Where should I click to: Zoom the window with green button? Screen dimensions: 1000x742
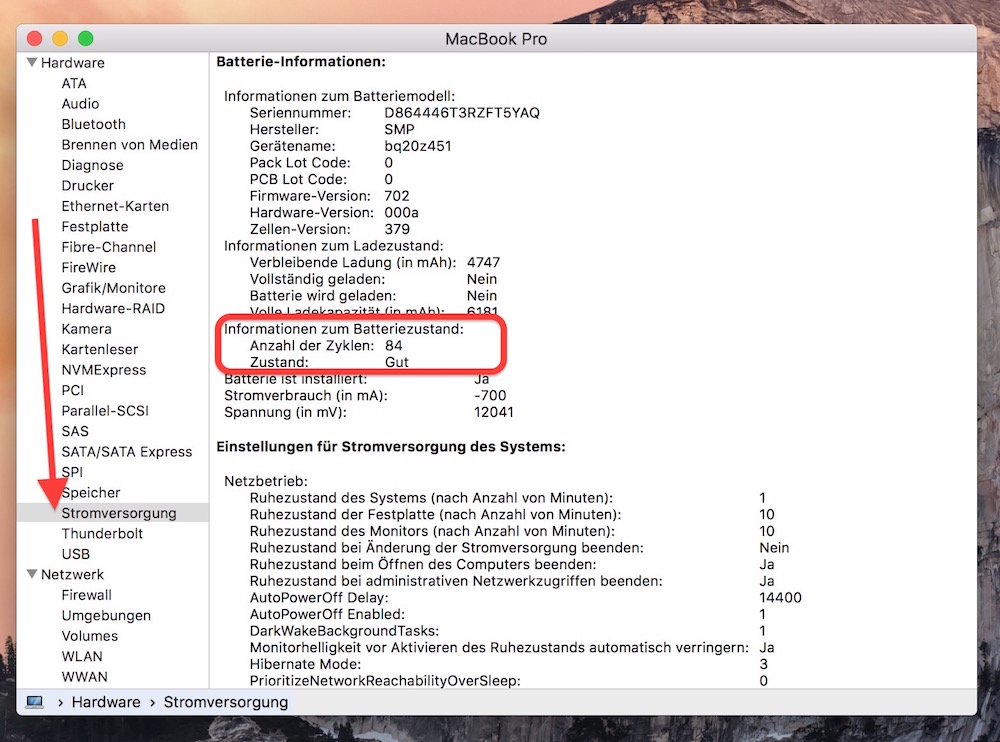pos(85,39)
